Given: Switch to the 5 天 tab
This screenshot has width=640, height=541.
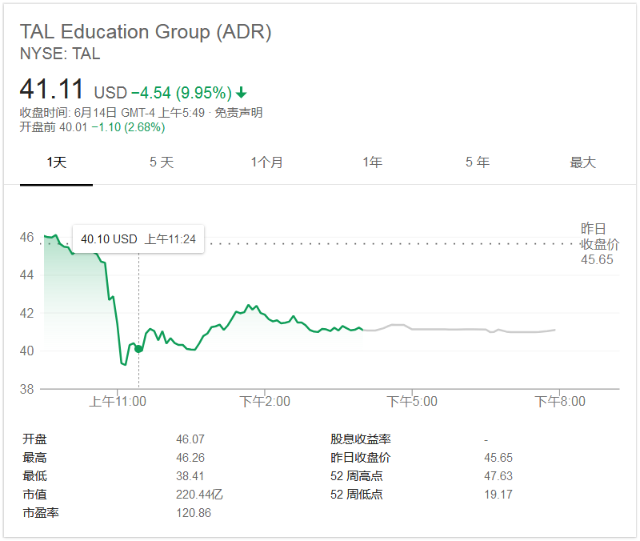Looking at the screenshot, I should pyautogui.click(x=161, y=162).
